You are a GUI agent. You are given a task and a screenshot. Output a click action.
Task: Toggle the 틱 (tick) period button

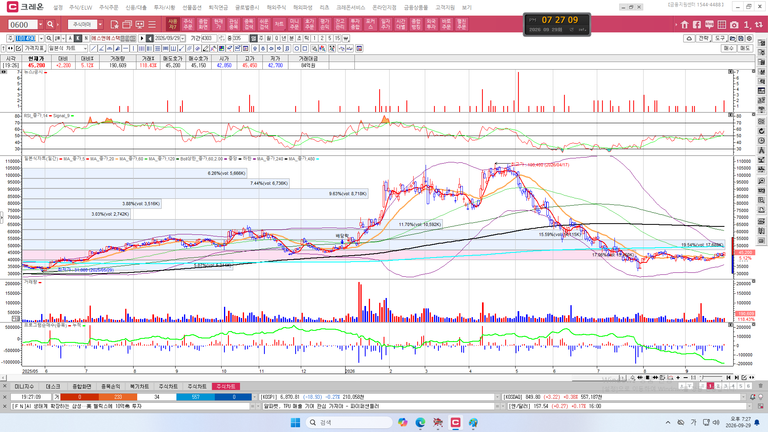306,38
